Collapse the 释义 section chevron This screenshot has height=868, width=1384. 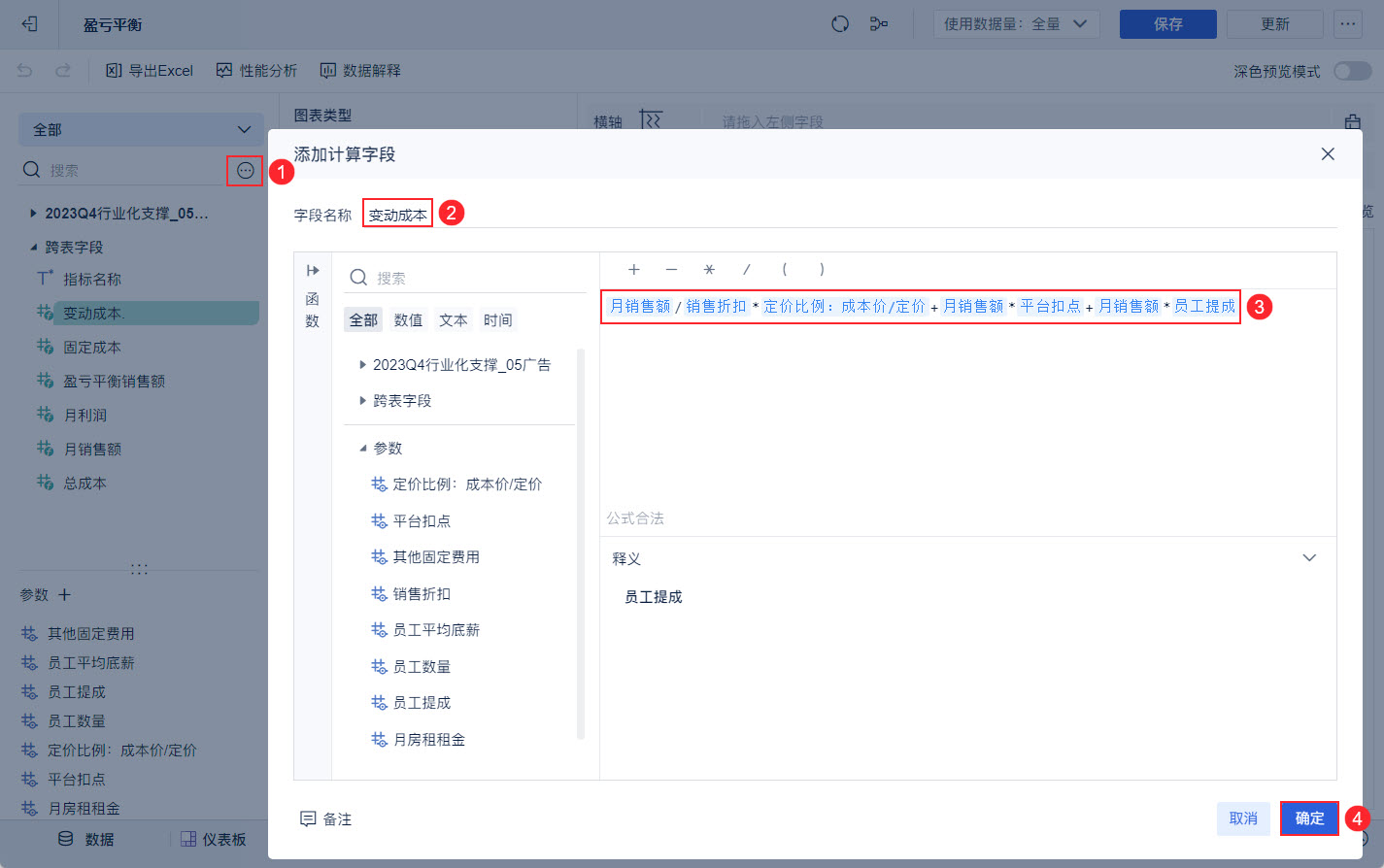tap(1309, 558)
